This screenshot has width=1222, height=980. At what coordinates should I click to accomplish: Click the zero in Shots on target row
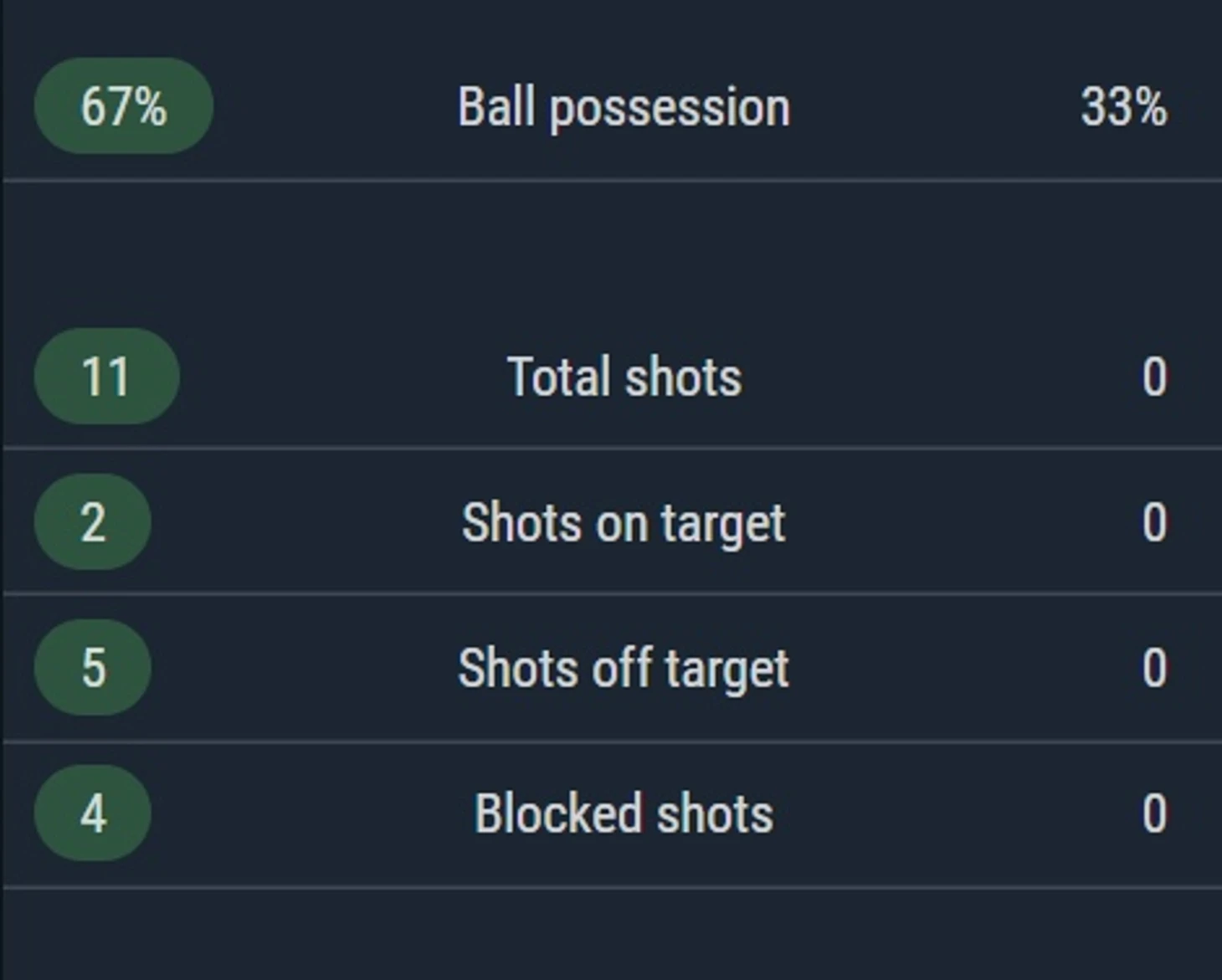(1154, 523)
